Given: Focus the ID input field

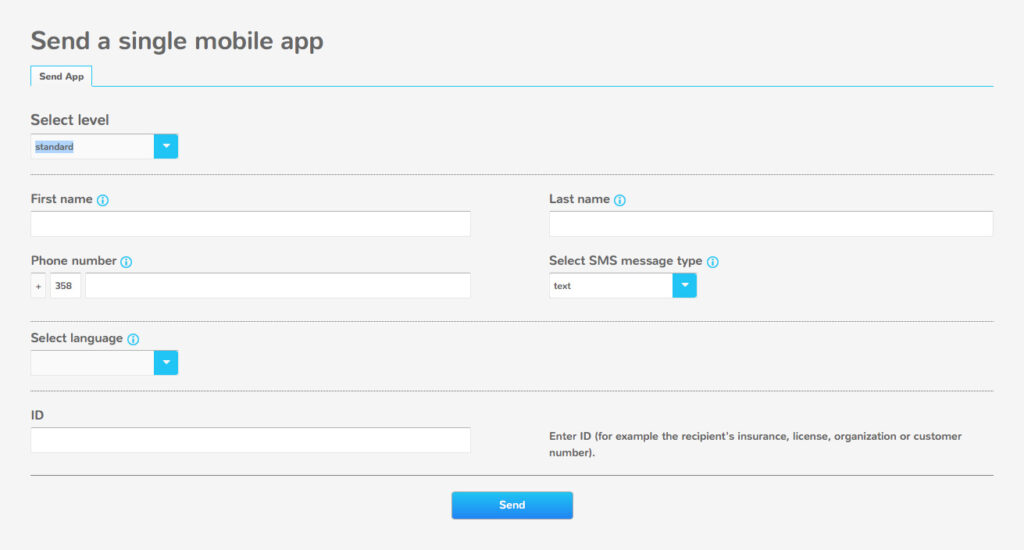Looking at the screenshot, I should (251, 440).
